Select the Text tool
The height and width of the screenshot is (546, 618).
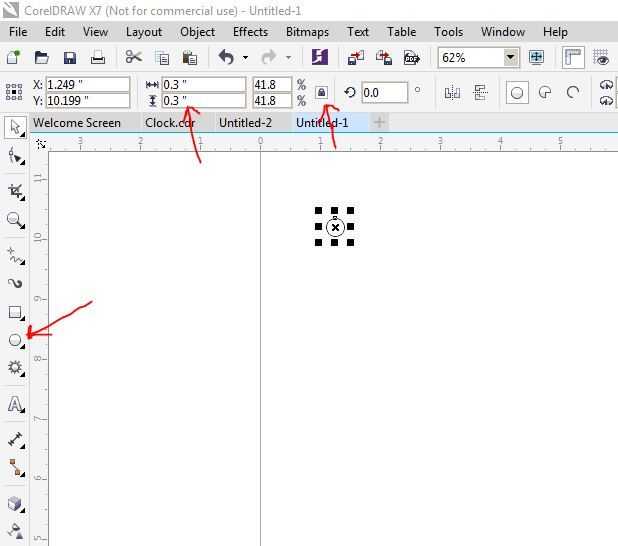(x=15, y=404)
